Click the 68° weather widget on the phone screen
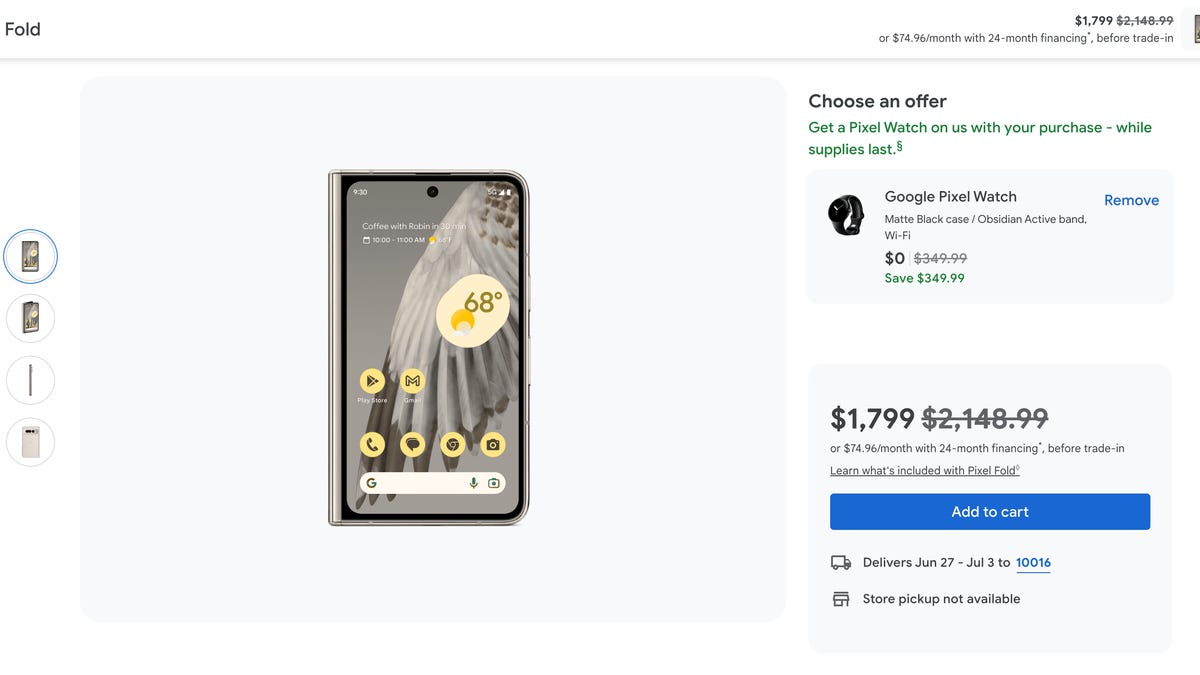1200x675 pixels. (473, 310)
